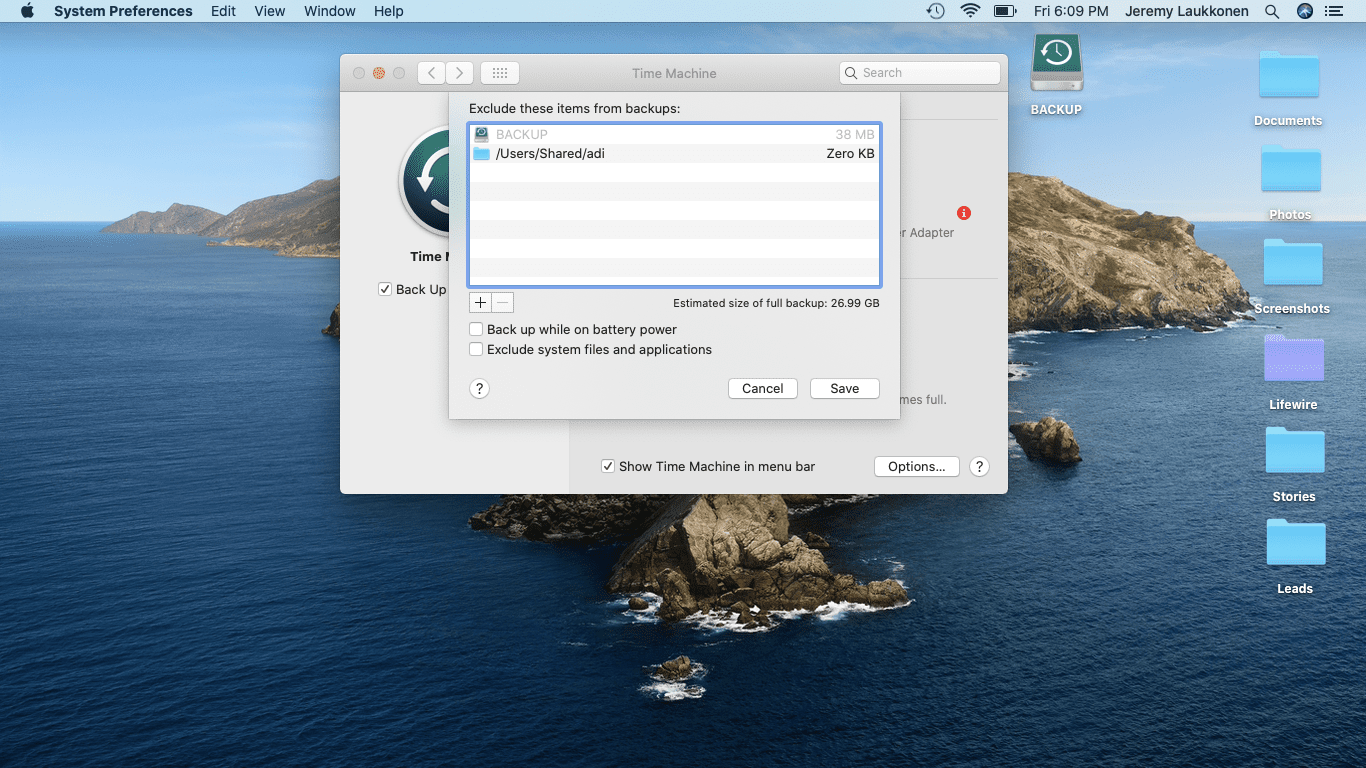The height and width of the screenshot is (768, 1366).
Task: Open help button next to Options
Action: point(980,466)
